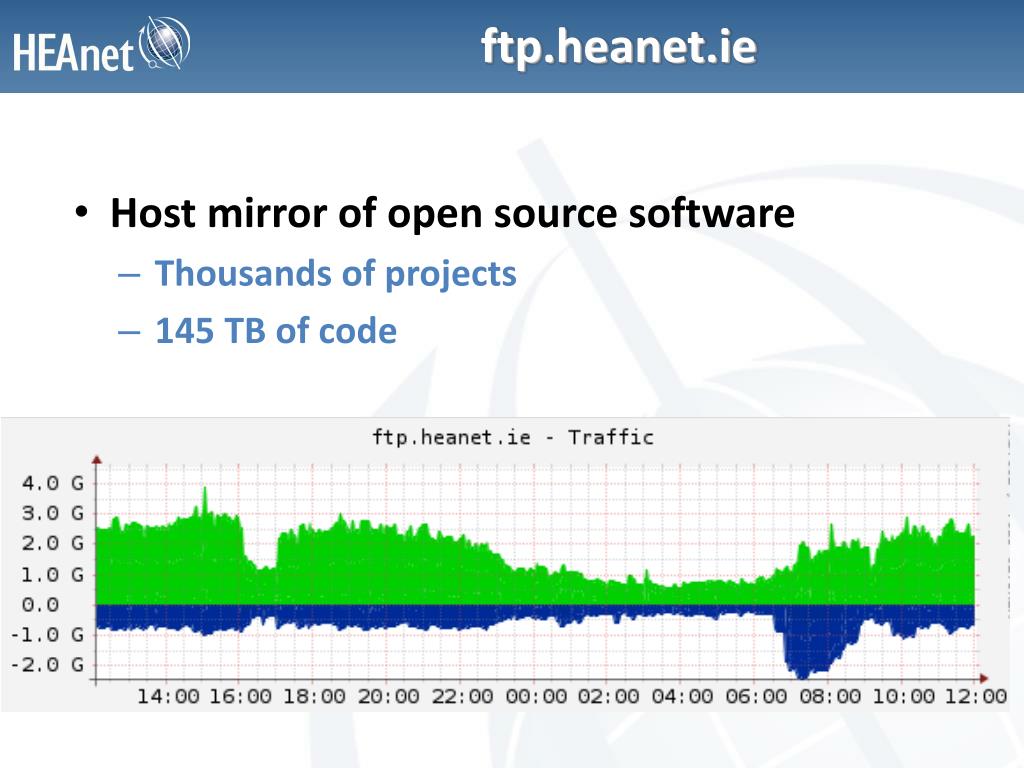Click the 18:00 time axis label
The width and height of the screenshot is (1024, 768).
(314, 696)
